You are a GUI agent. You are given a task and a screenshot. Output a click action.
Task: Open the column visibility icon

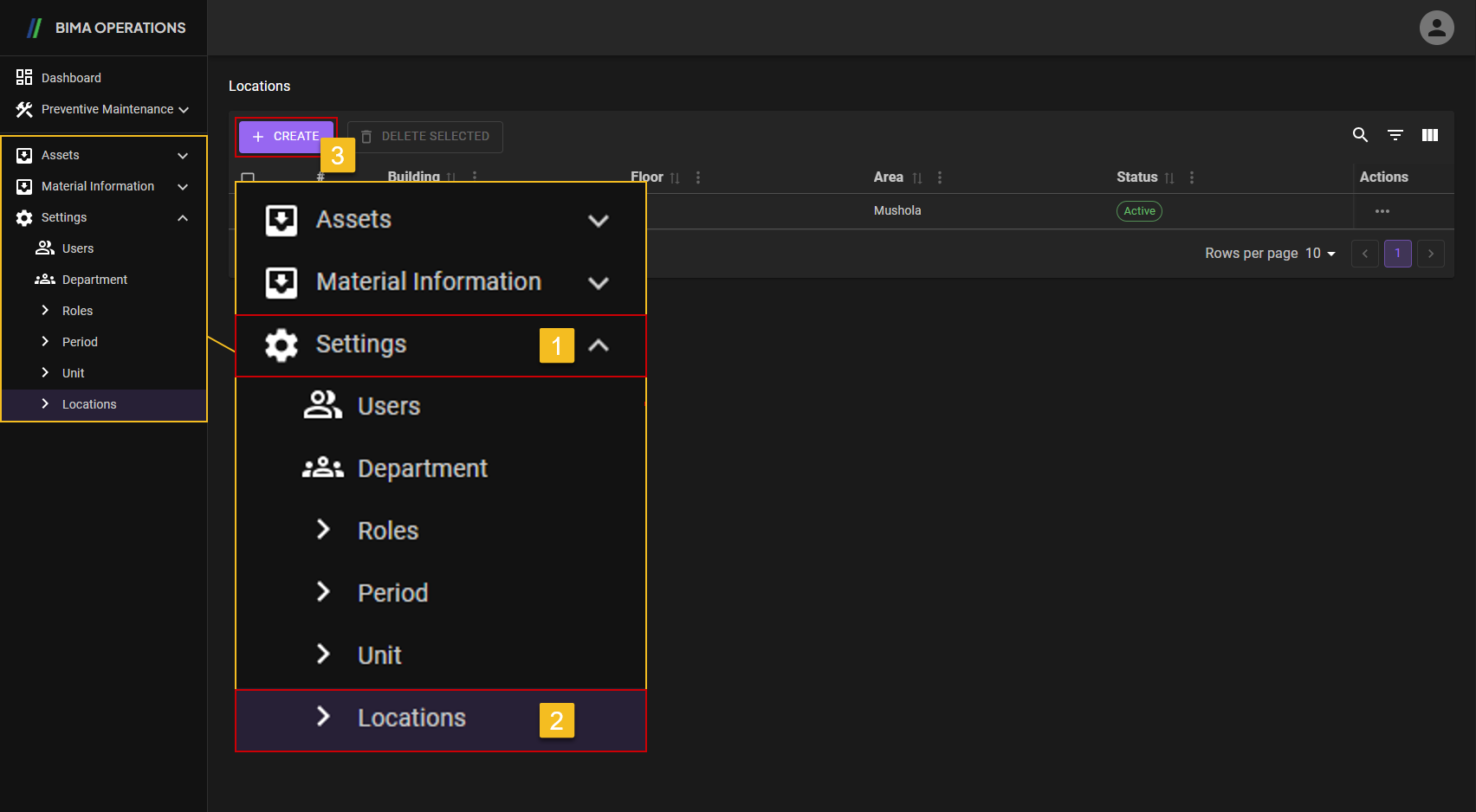tap(1430, 135)
